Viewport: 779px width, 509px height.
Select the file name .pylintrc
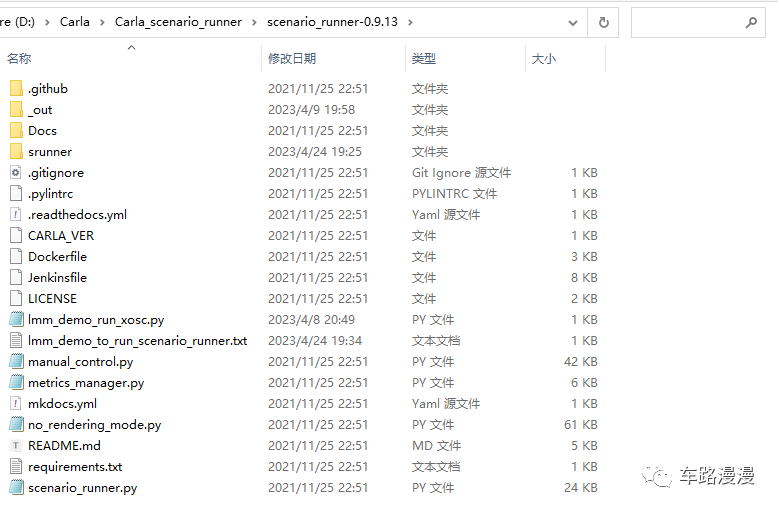(x=50, y=194)
